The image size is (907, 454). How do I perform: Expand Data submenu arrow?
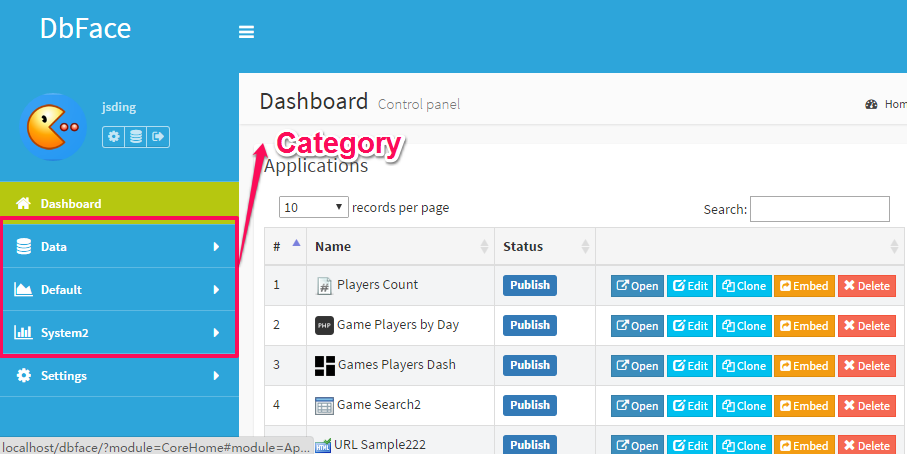[216, 246]
